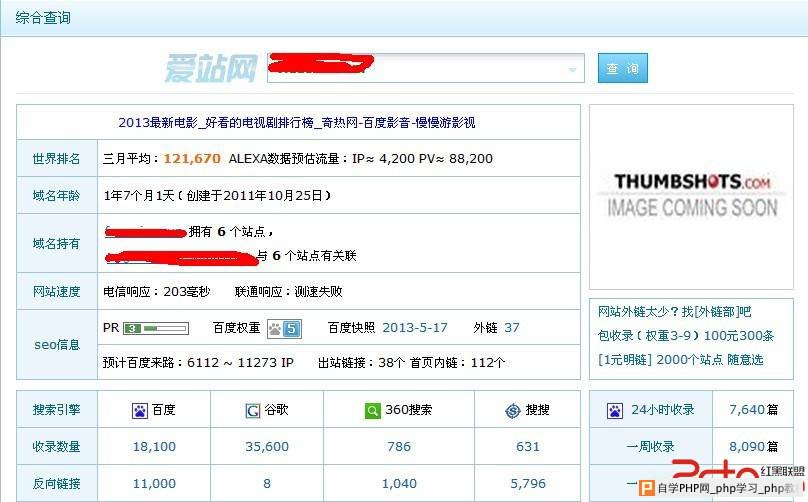The width and height of the screenshot is (808, 502).
Task: Click the 收录数量 row label
Action: point(57,446)
